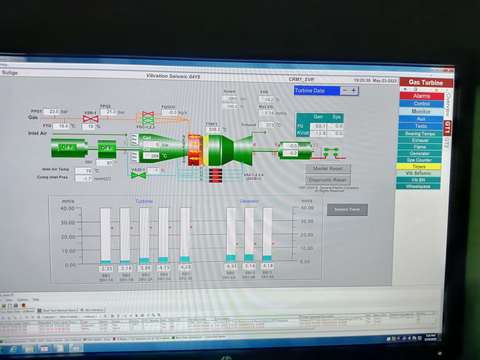Click the Diagnostic Reset button

(x=328, y=180)
